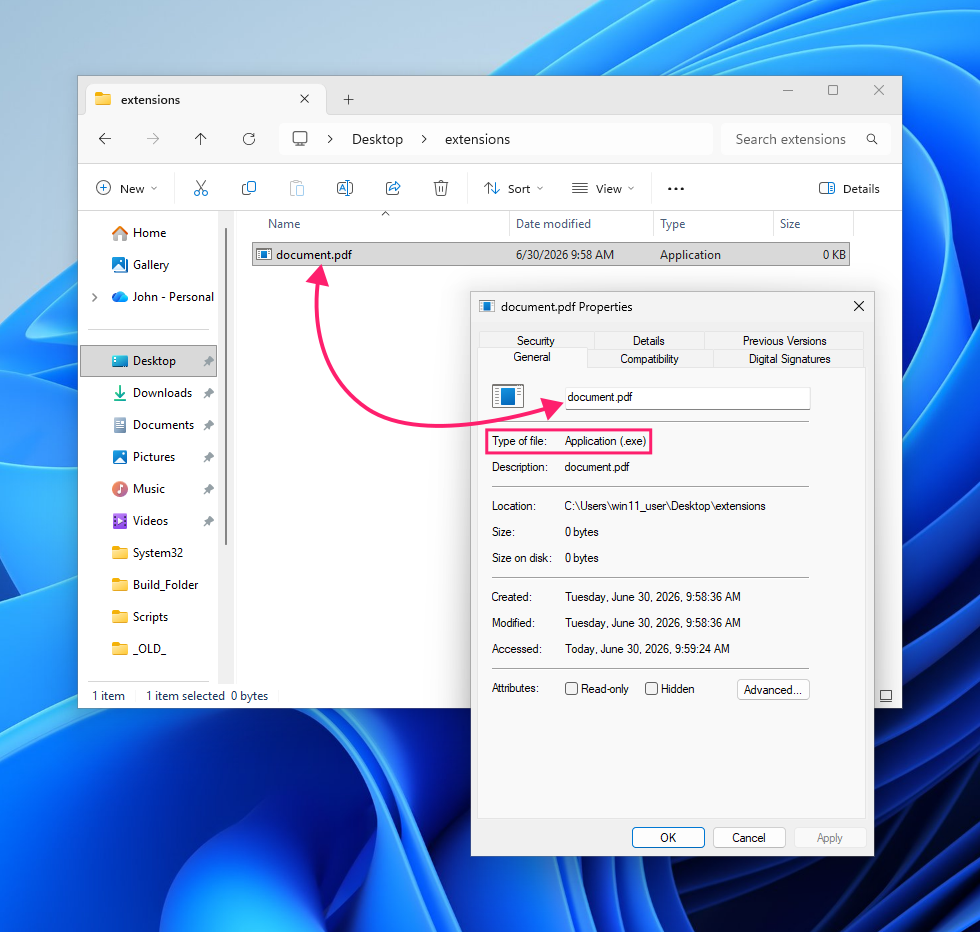This screenshot has height=932, width=980.
Task: Click the pin icon next to Downloads
Action: click(x=209, y=393)
